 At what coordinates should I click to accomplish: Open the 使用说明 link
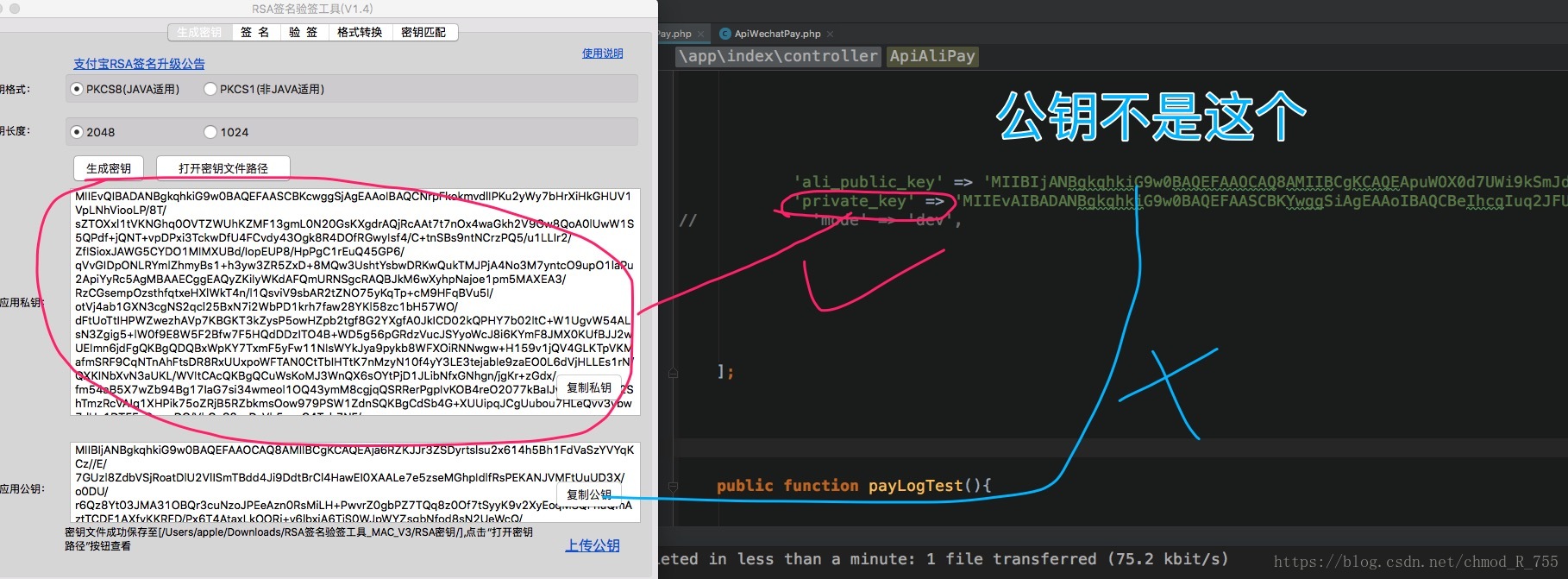coord(602,53)
